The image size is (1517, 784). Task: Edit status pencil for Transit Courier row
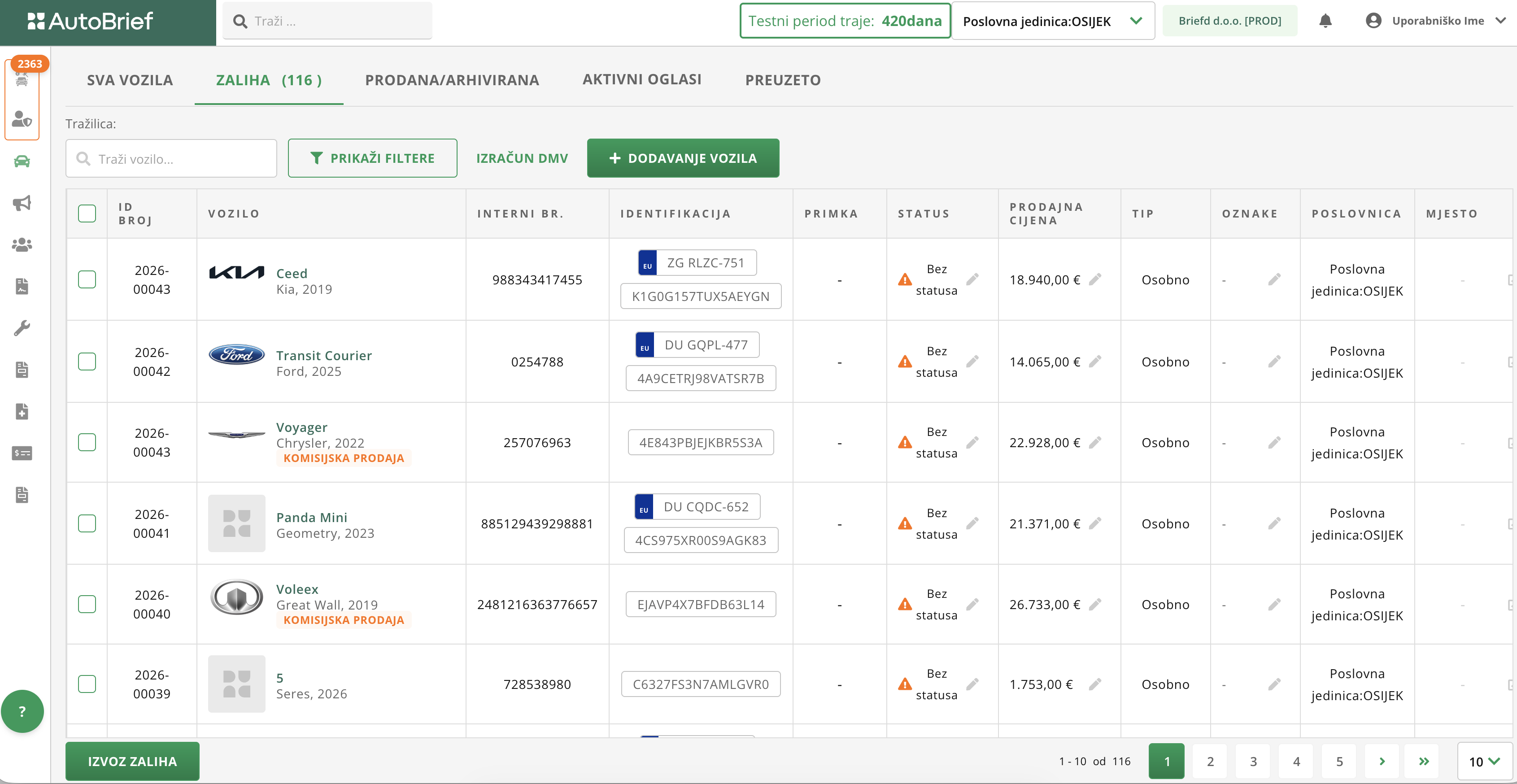(972, 361)
